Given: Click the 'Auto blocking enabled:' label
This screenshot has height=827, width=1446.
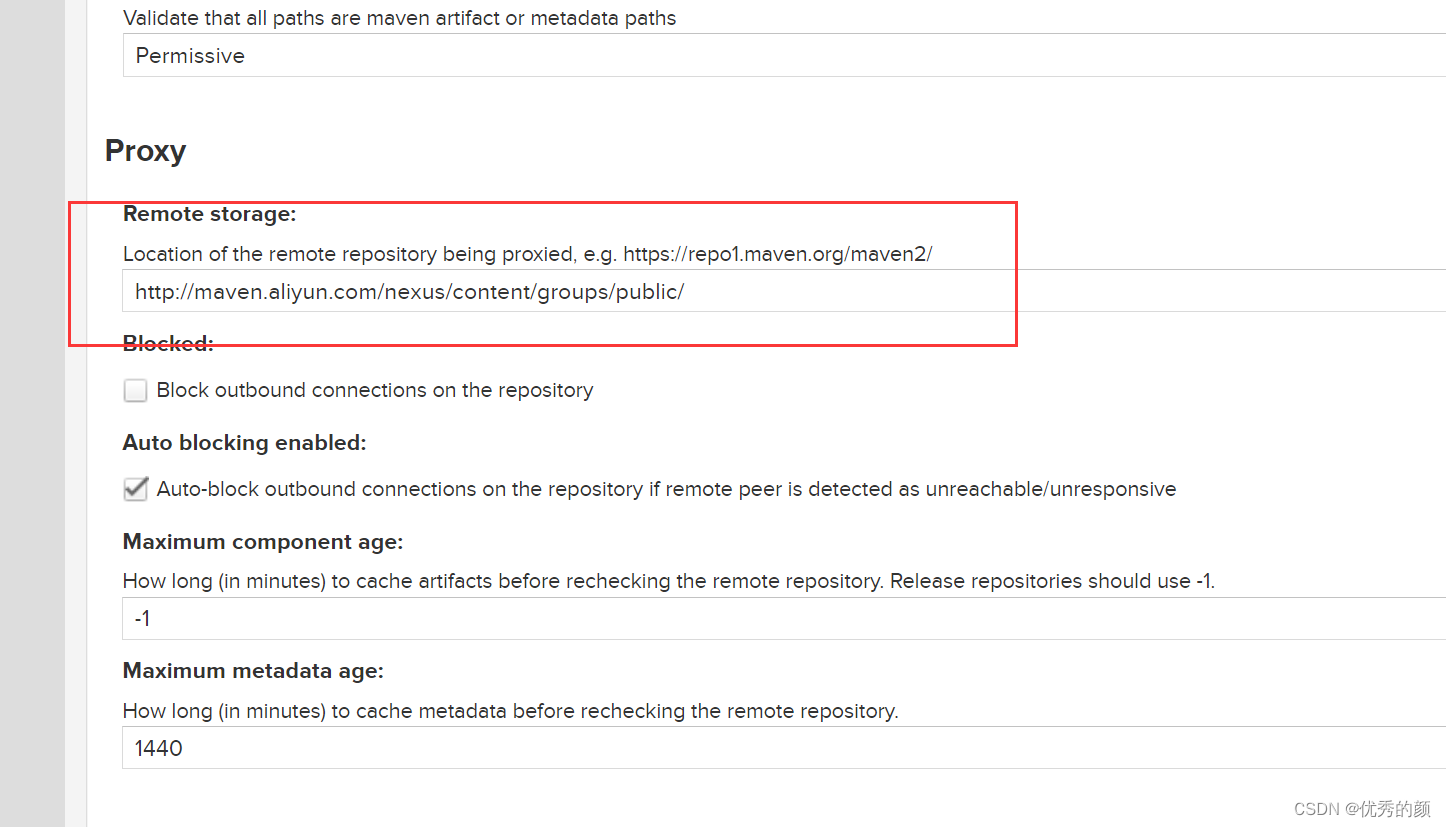Looking at the screenshot, I should [x=245, y=443].
